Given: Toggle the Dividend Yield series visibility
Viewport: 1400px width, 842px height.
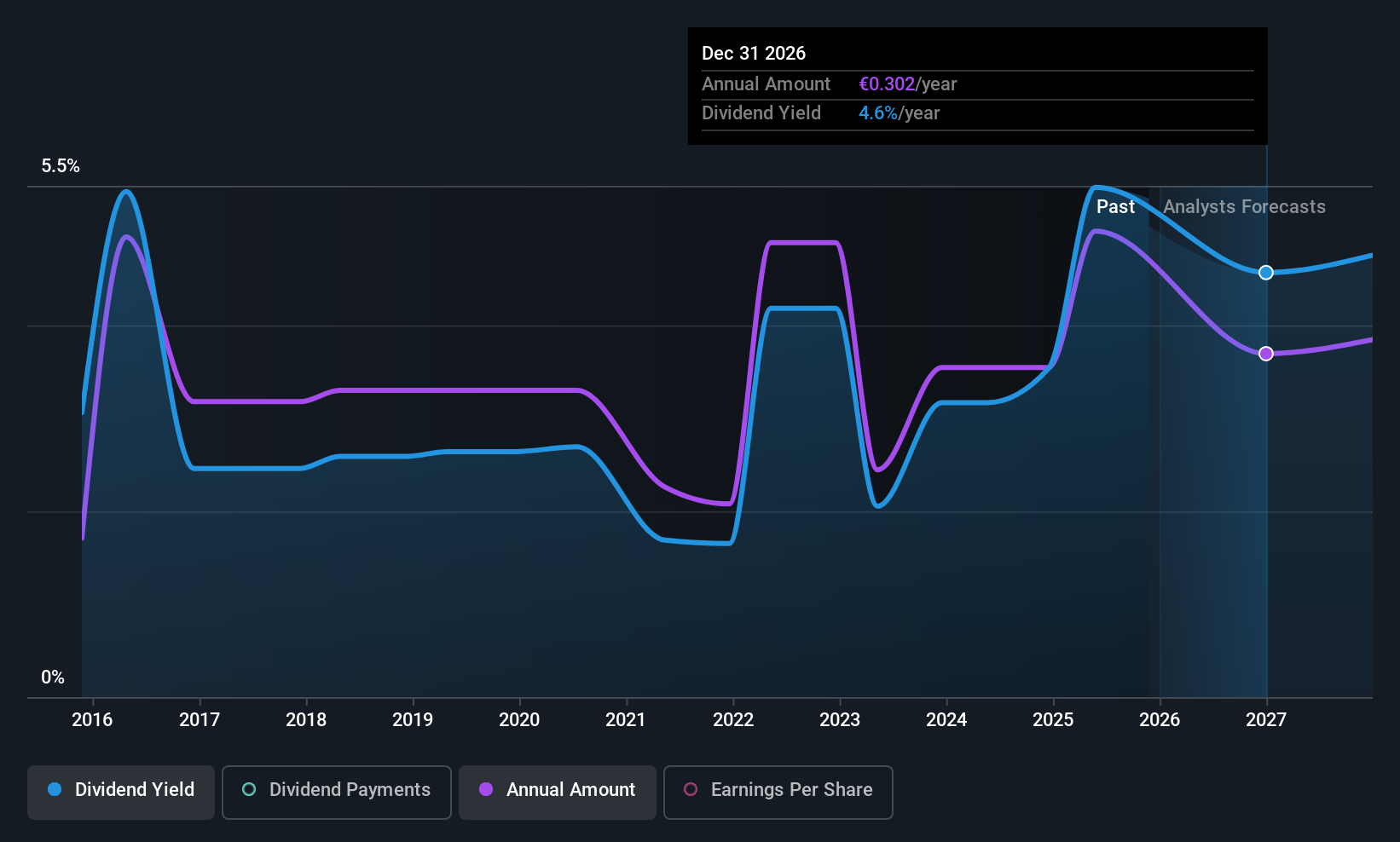Looking at the screenshot, I should [120, 791].
